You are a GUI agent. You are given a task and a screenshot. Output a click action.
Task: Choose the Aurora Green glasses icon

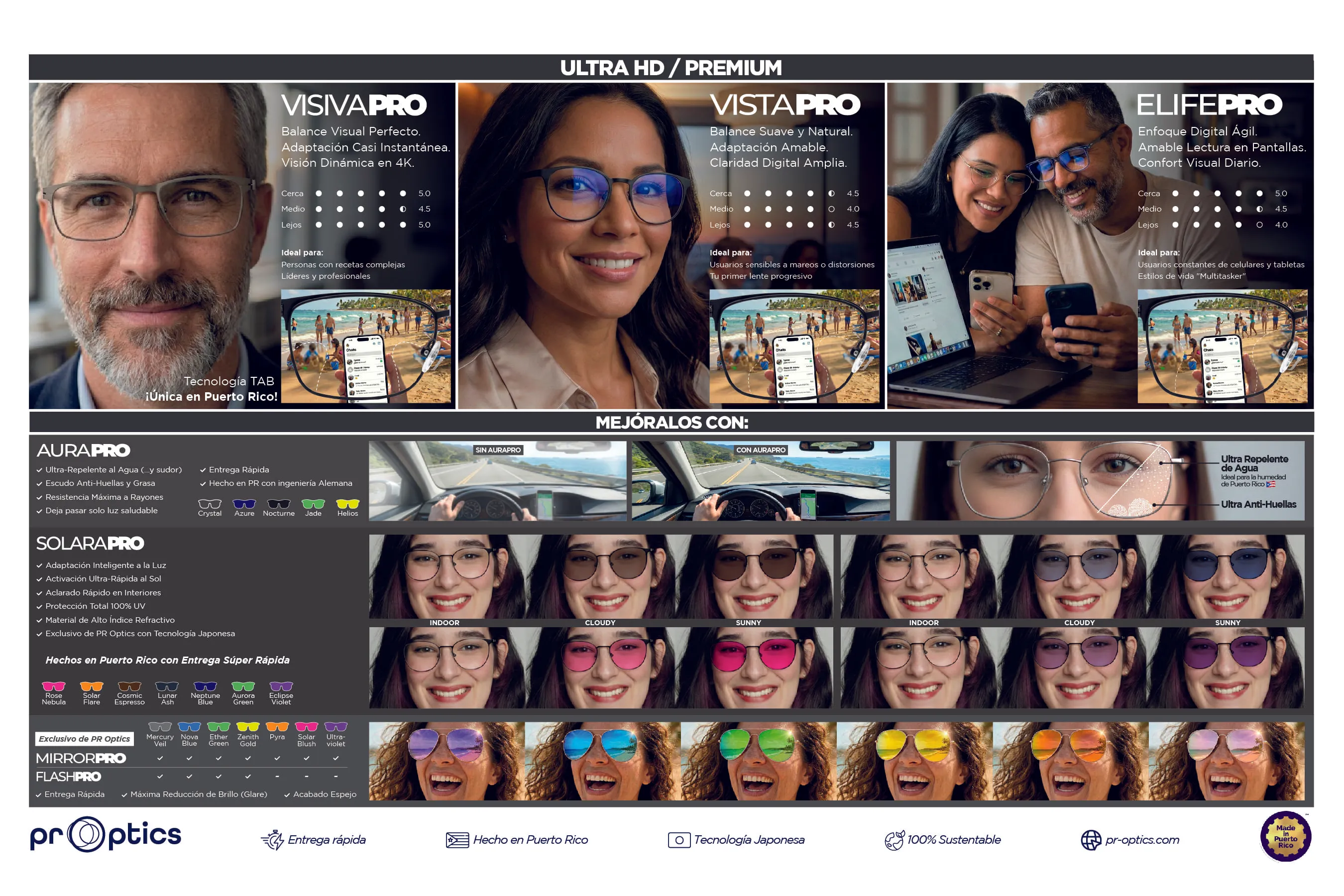point(243,686)
